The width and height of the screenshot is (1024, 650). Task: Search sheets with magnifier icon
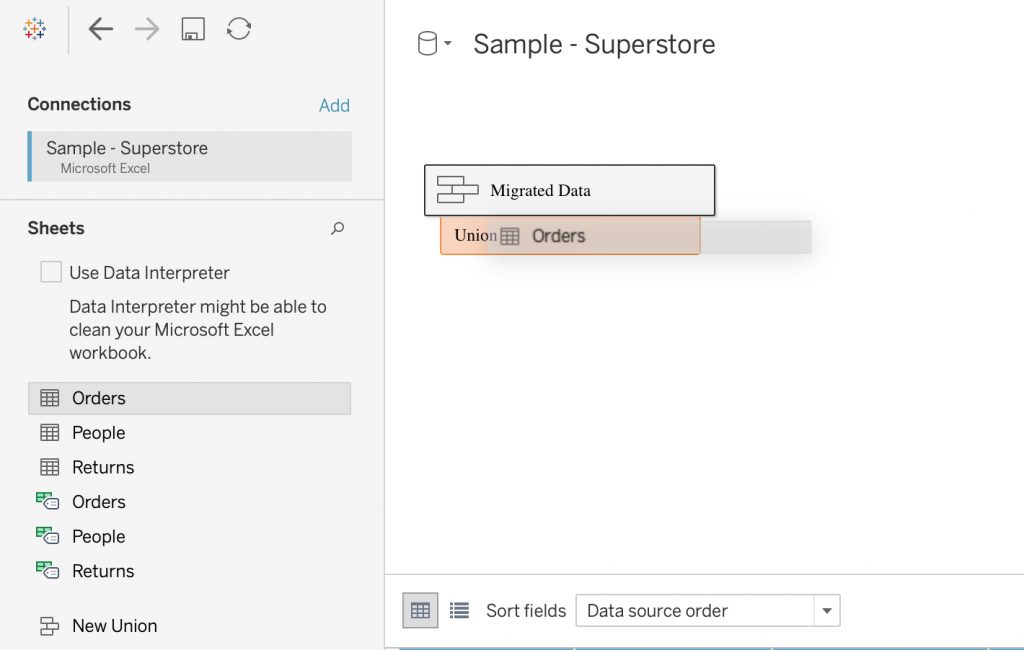click(x=338, y=228)
